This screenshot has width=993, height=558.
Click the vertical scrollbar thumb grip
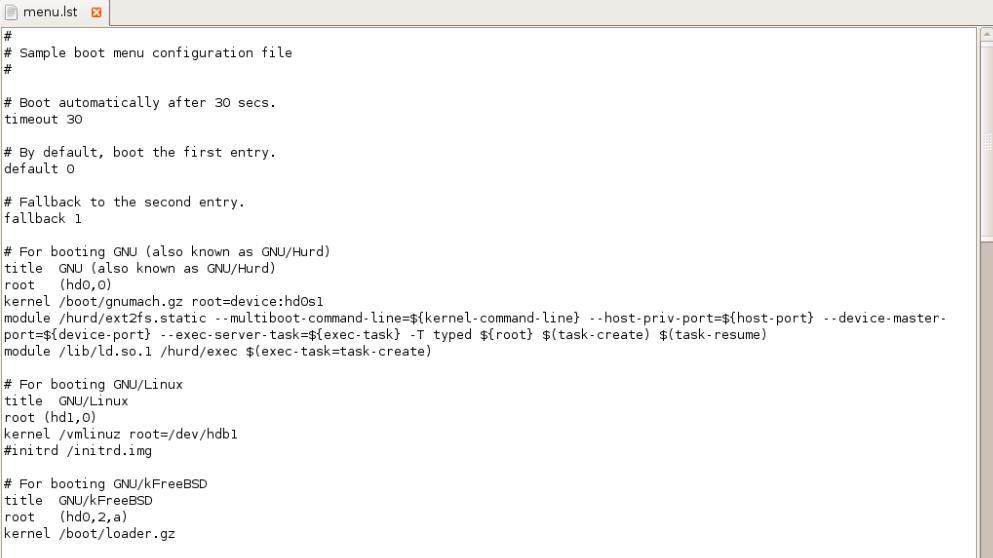(x=987, y=141)
